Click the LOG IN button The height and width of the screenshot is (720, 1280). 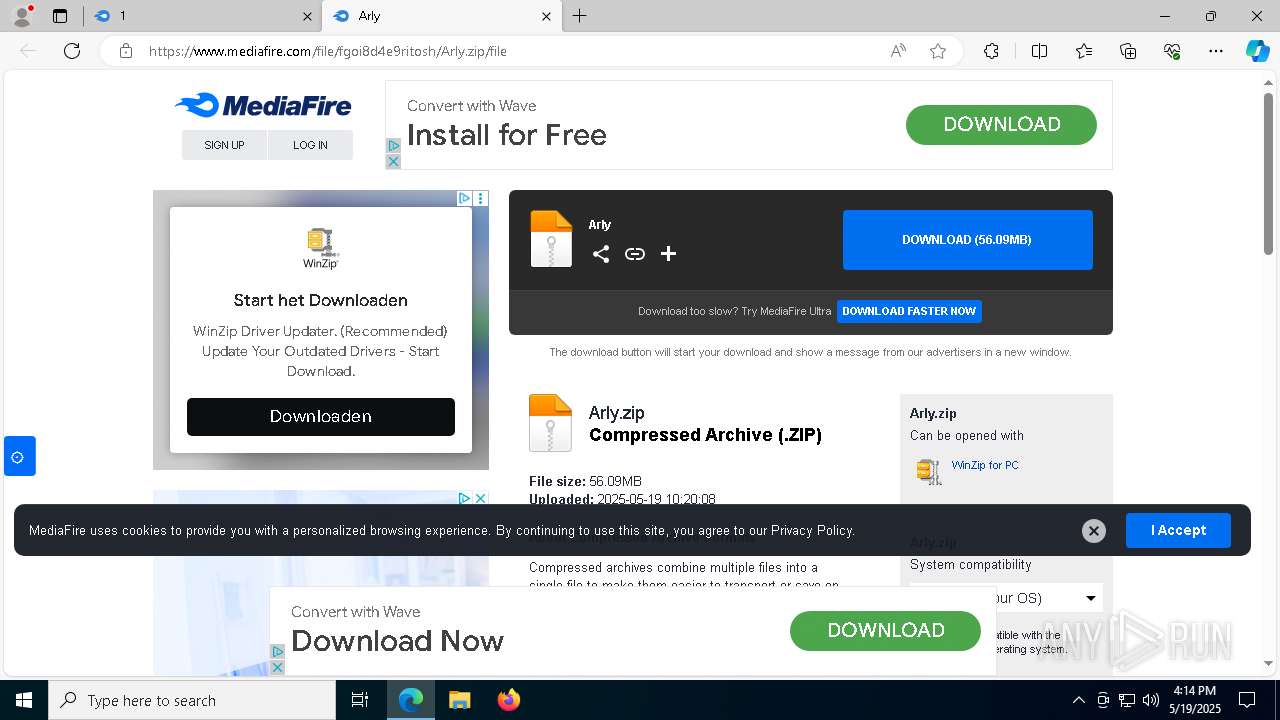point(310,145)
